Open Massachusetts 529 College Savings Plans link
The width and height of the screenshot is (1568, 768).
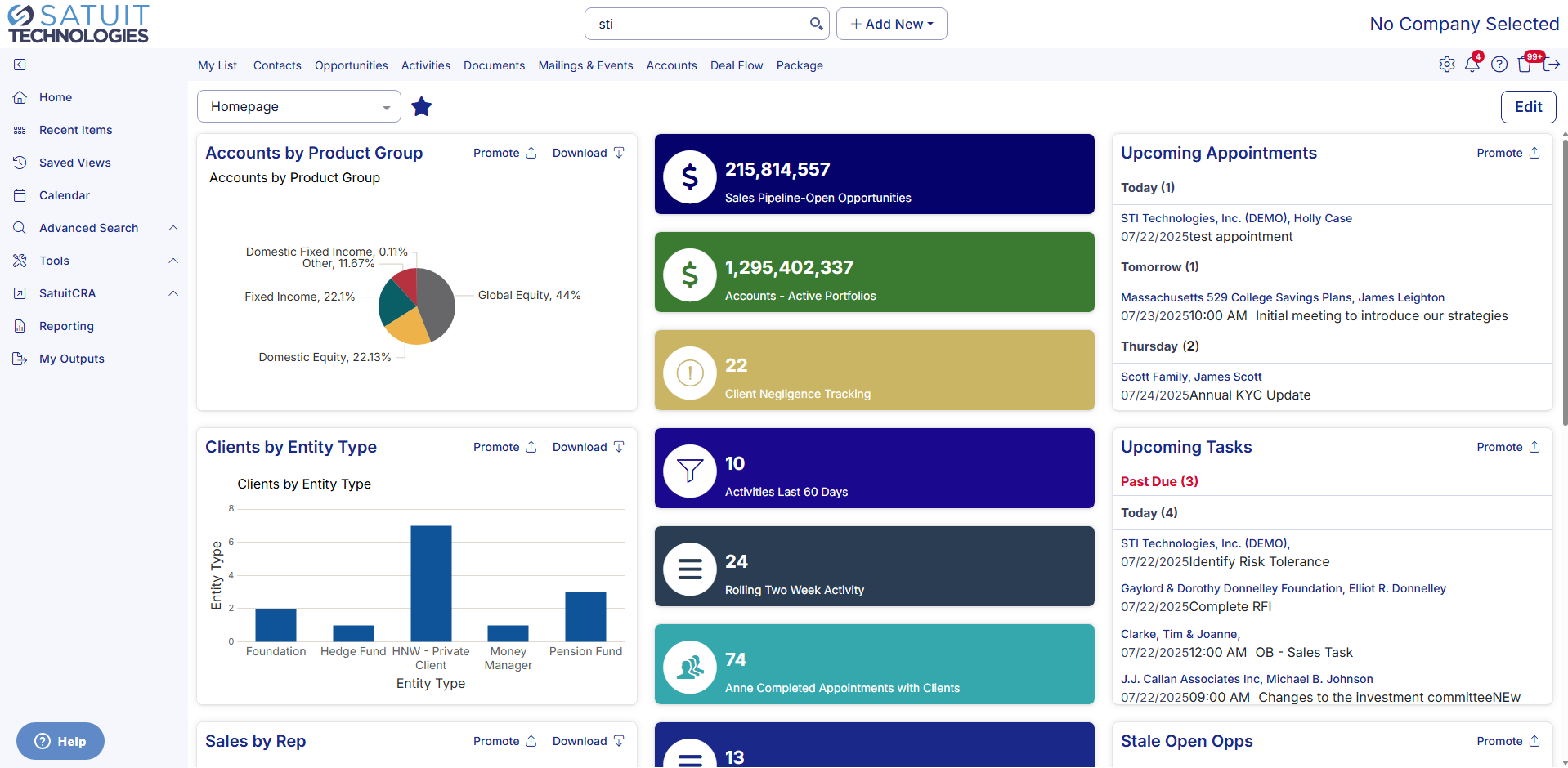(x=1283, y=297)
